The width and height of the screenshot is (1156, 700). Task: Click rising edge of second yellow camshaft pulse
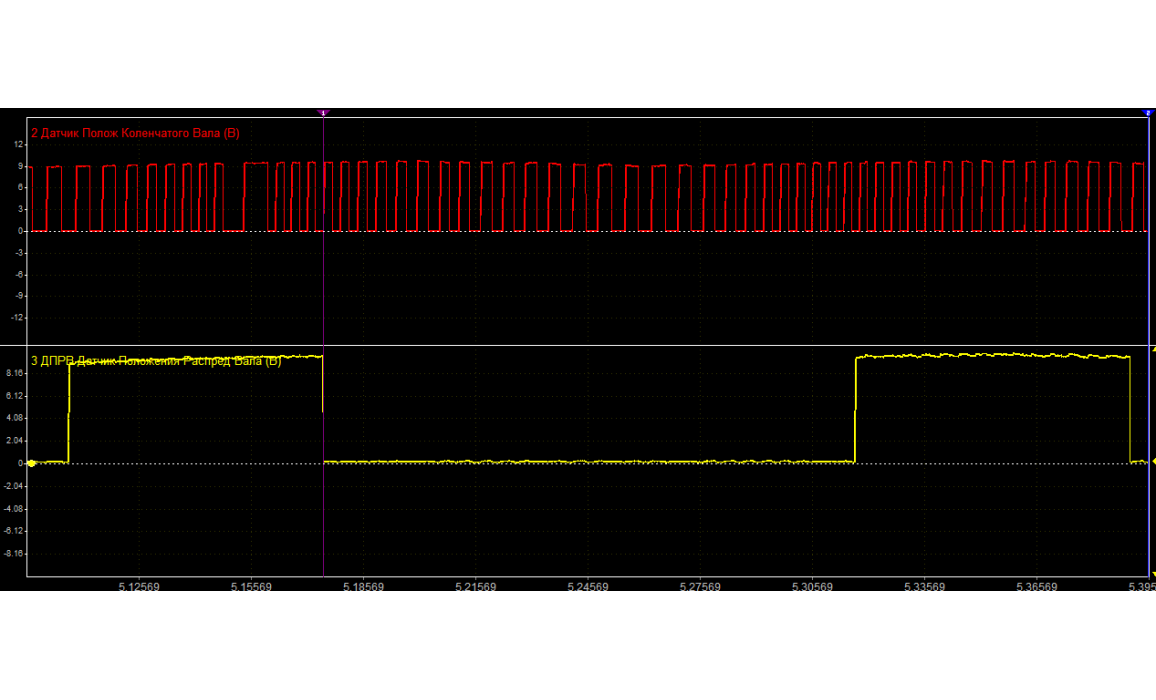pyautogui.click(x=856, y=410)
